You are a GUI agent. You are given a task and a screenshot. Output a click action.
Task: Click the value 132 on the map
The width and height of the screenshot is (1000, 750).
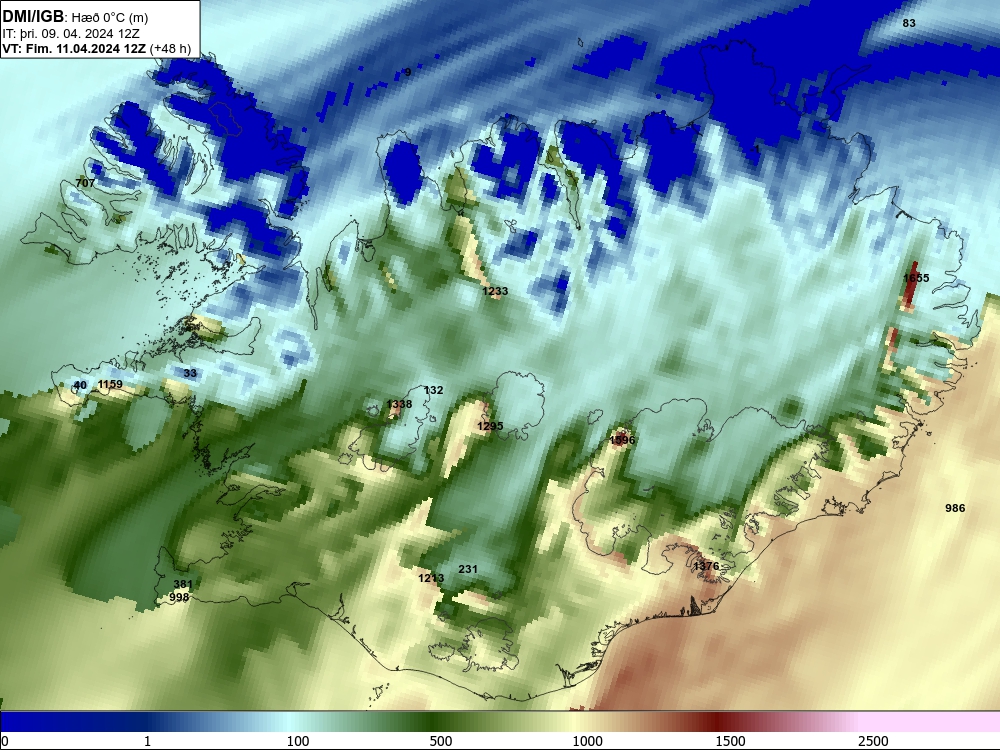[x=433, y=390]
